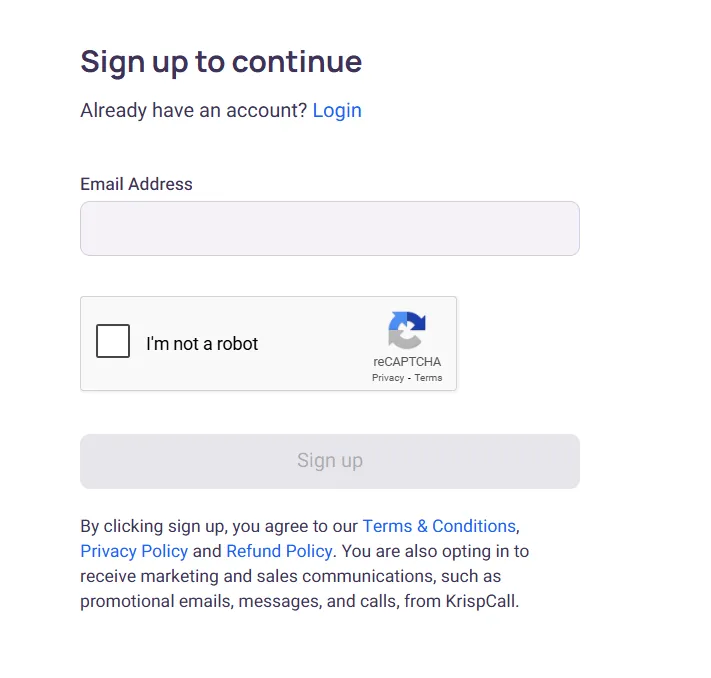Click the "I'm not a robot" label text
Viewport: 711px width, 678px height.
coord(202,344)
